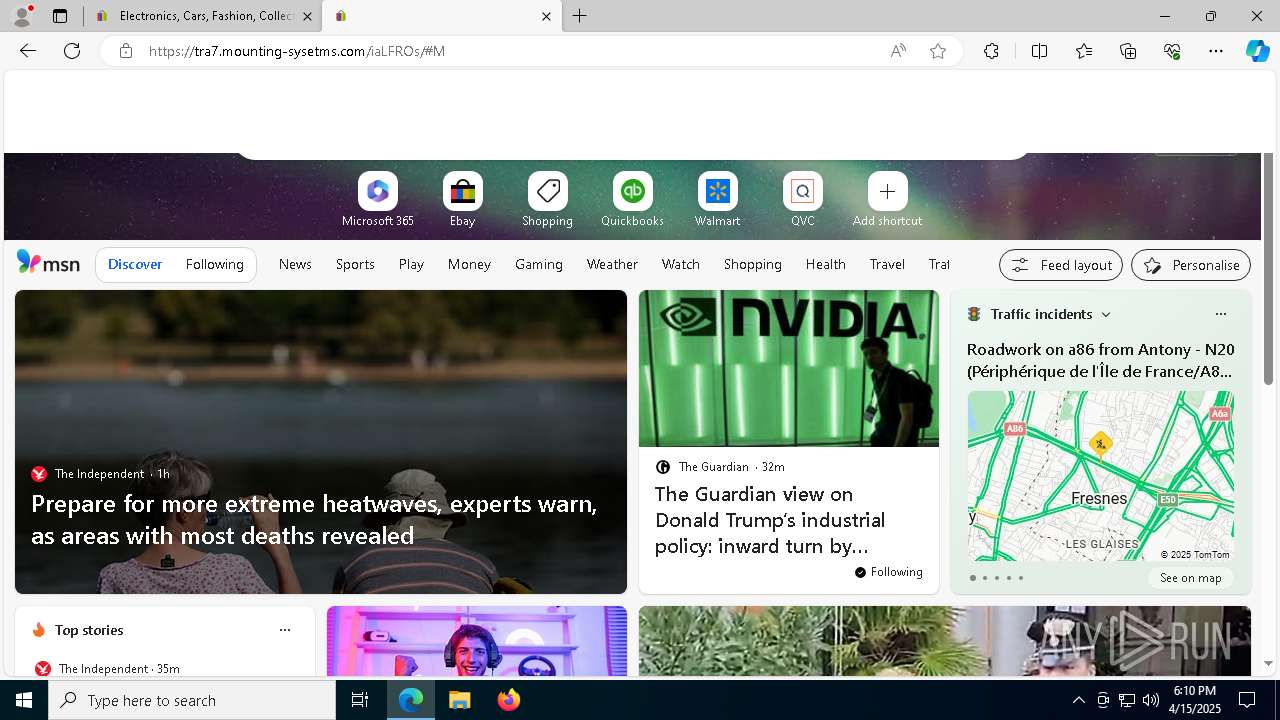
Task: Open Settings and more ellipsis menu
Action: pos(1216,51)
